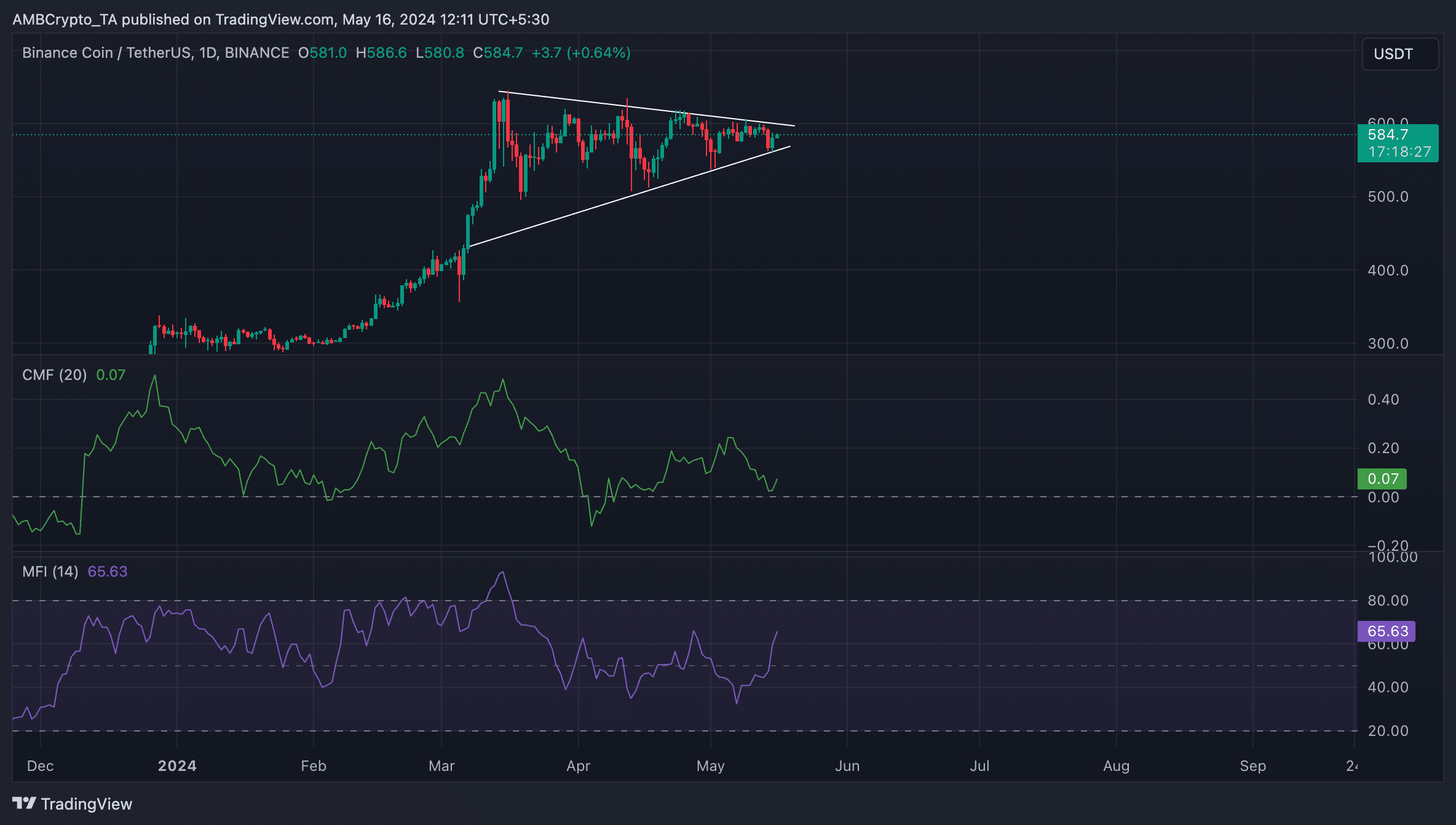The width and height of the screenshot is (1456, 825).
Task: Click the 40.00 MFI axis label
Action: 1388,687
